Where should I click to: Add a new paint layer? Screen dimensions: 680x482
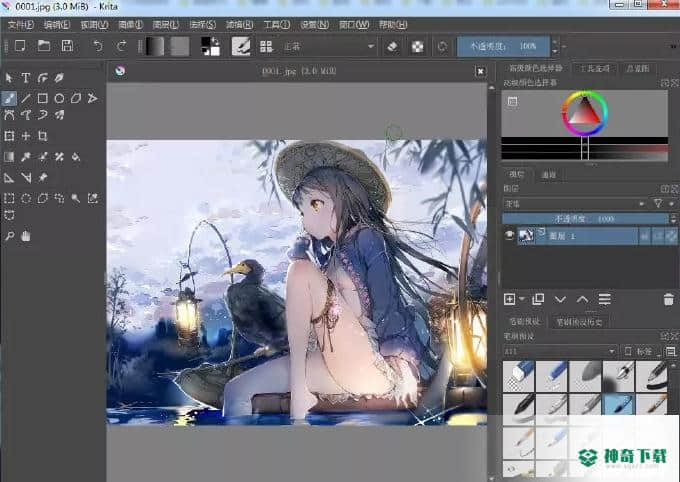(510, 299)
